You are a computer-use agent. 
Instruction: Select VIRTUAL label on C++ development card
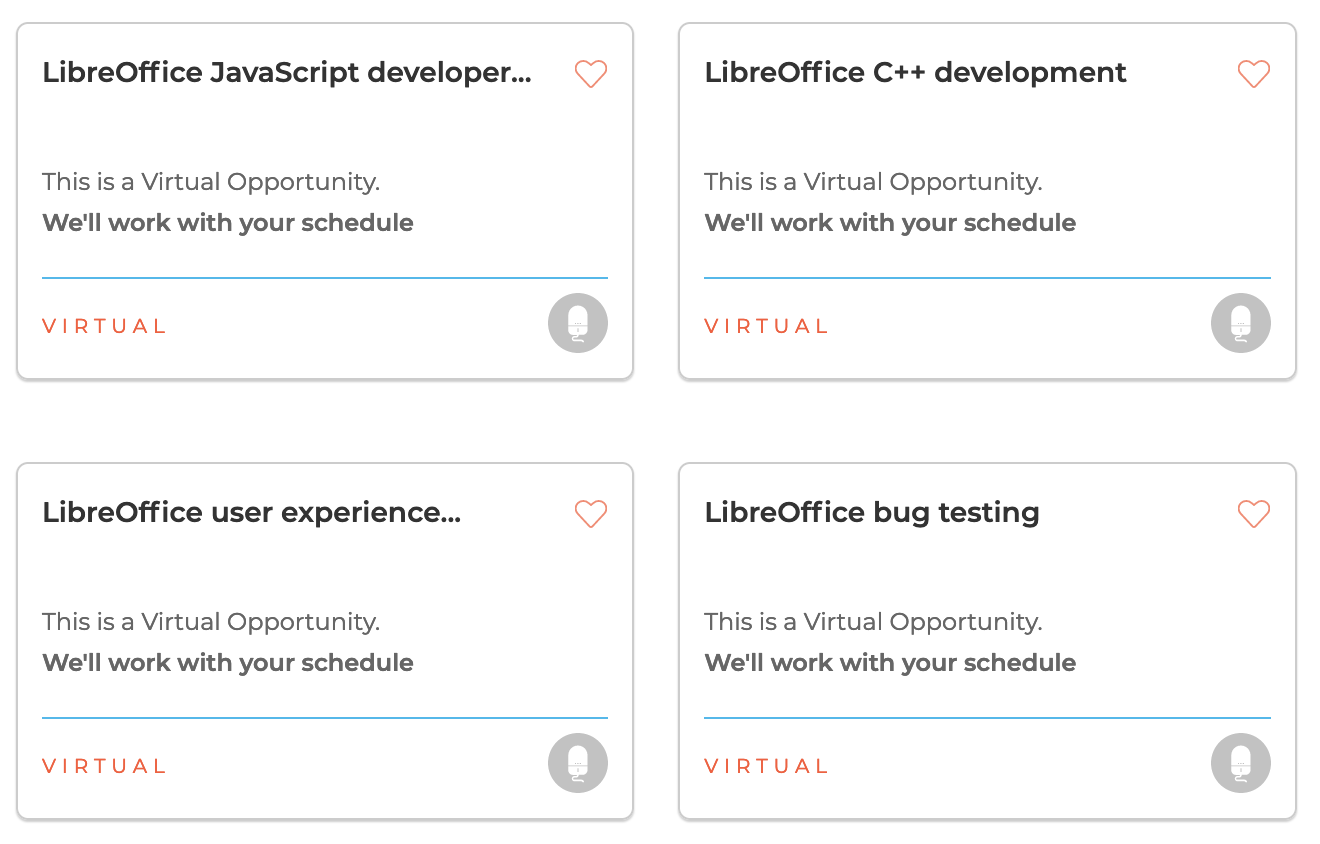pos(766,326)
